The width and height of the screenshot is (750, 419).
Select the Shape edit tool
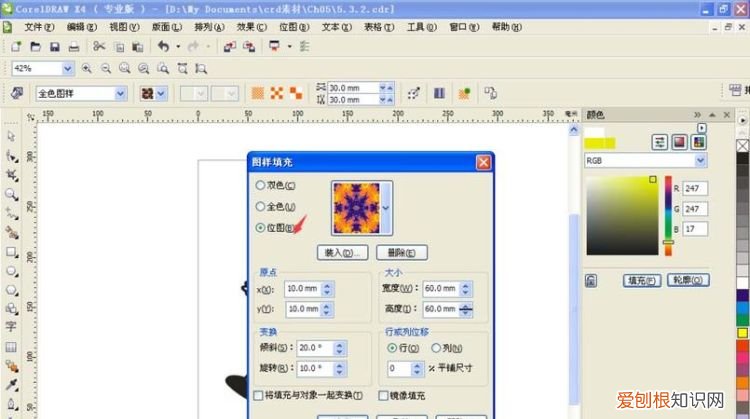coord(11,156)
